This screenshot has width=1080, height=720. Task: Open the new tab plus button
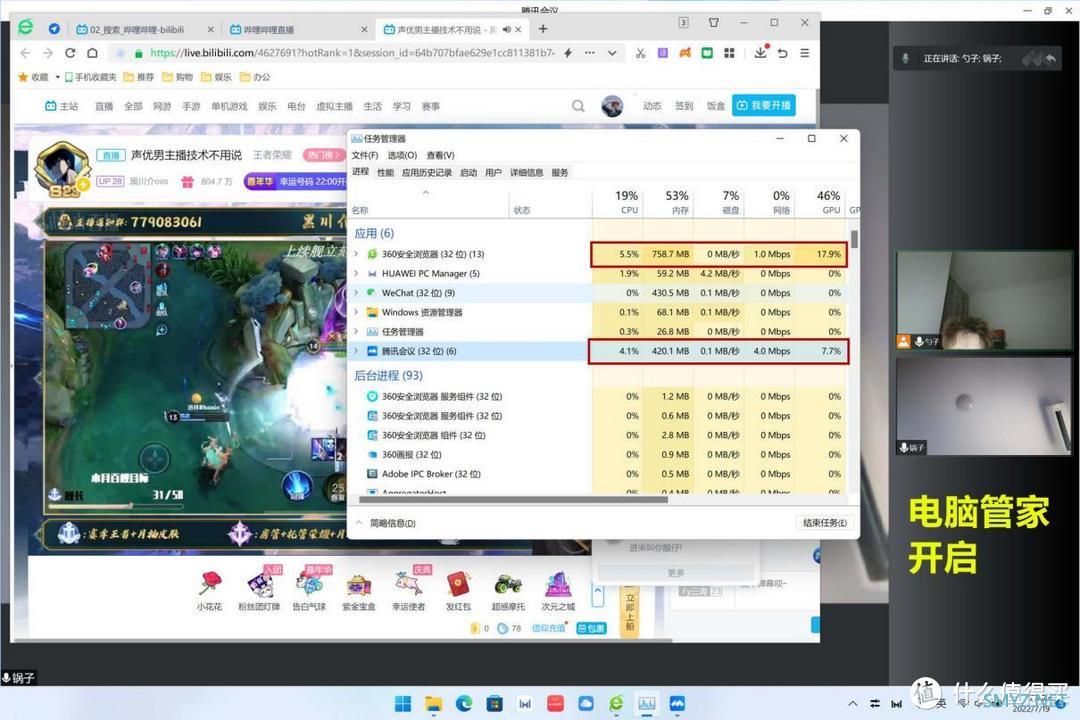pos(543,29)
